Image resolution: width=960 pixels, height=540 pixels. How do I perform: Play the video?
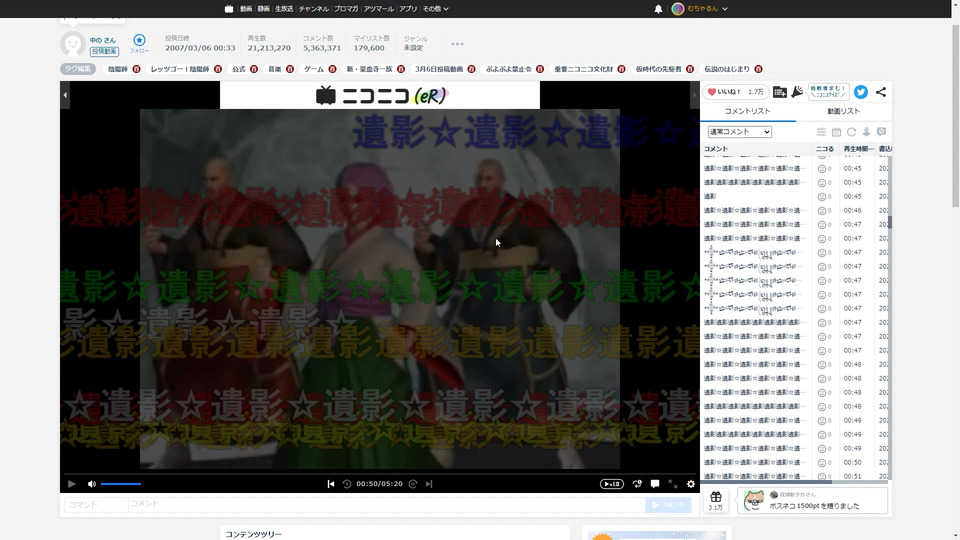coord(72,484)
